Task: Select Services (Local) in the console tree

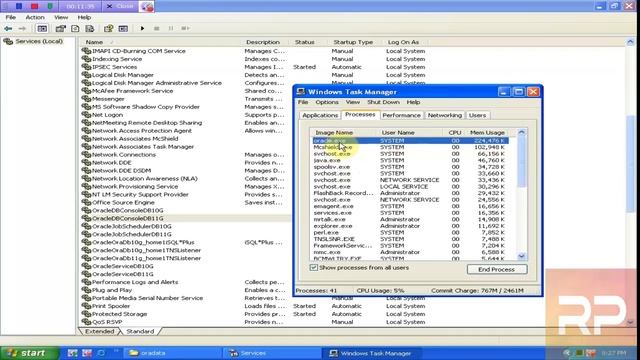Action: 39,41
